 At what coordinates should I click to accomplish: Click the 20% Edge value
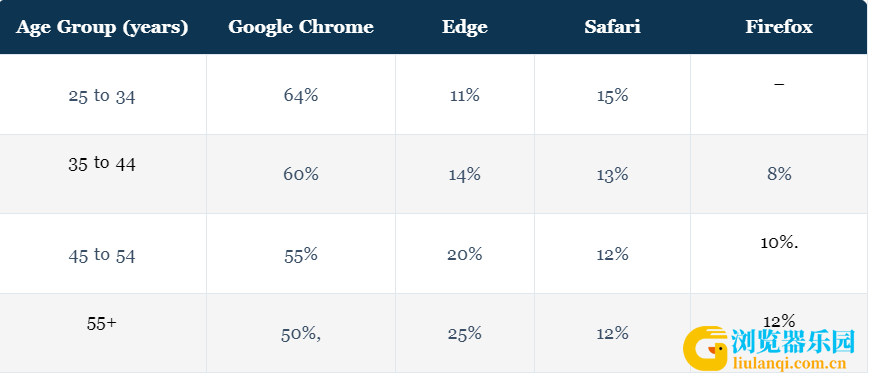[x=464, y=254]
